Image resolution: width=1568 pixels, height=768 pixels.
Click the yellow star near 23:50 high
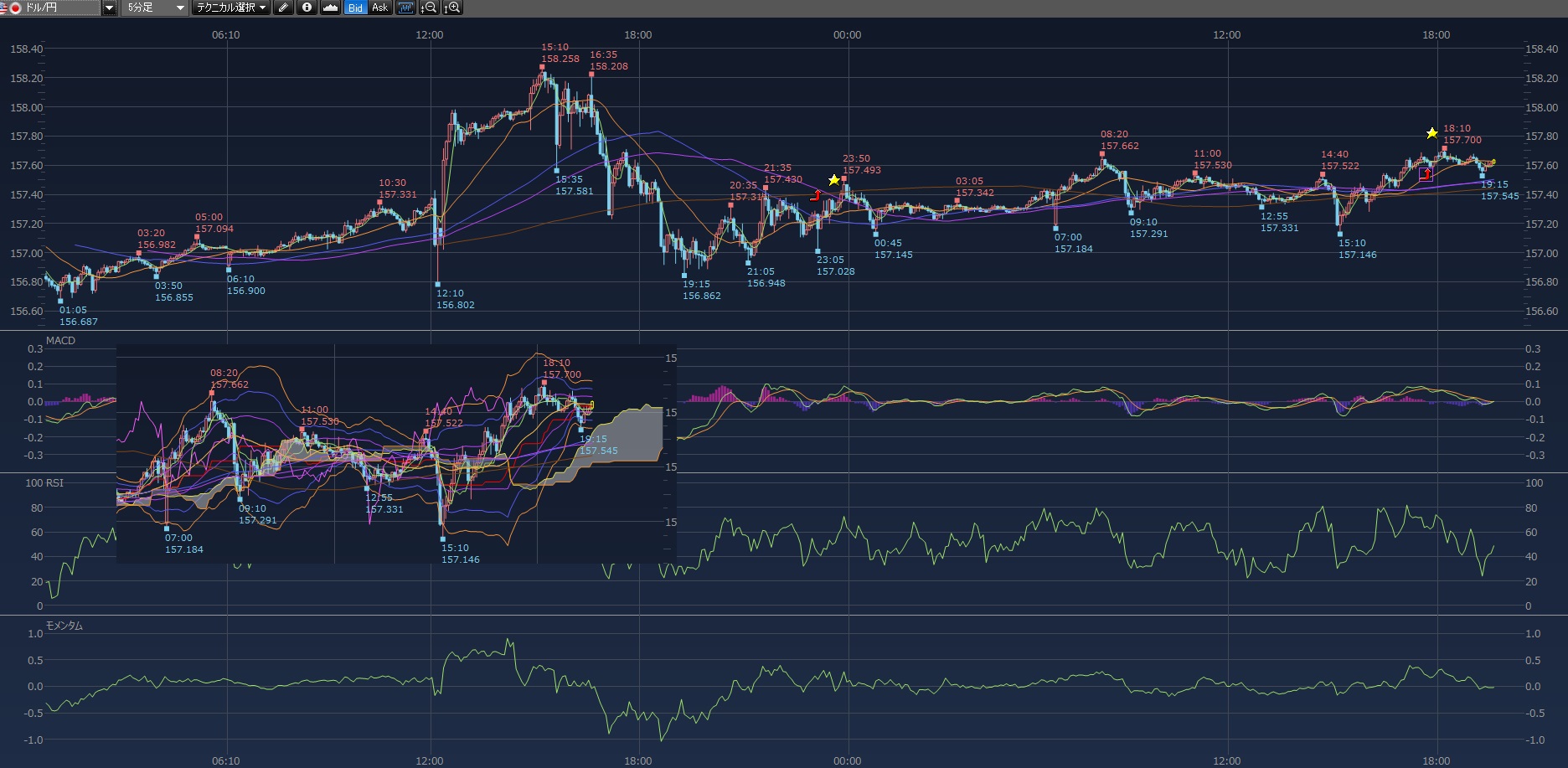pyautogui.click(x=833, y=180)
